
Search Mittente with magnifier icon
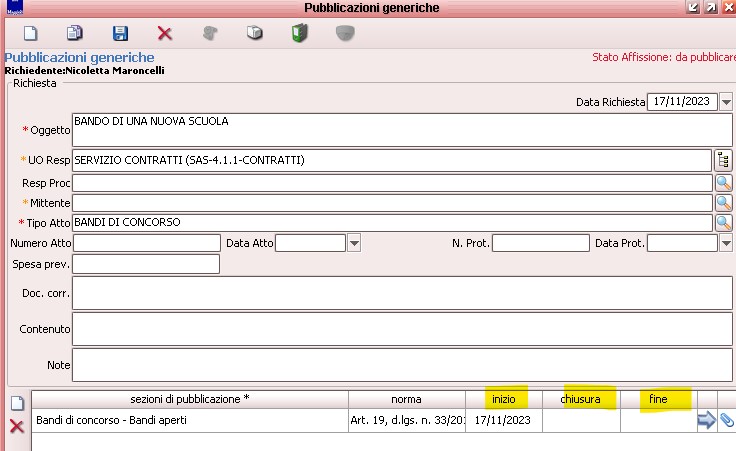724,203
